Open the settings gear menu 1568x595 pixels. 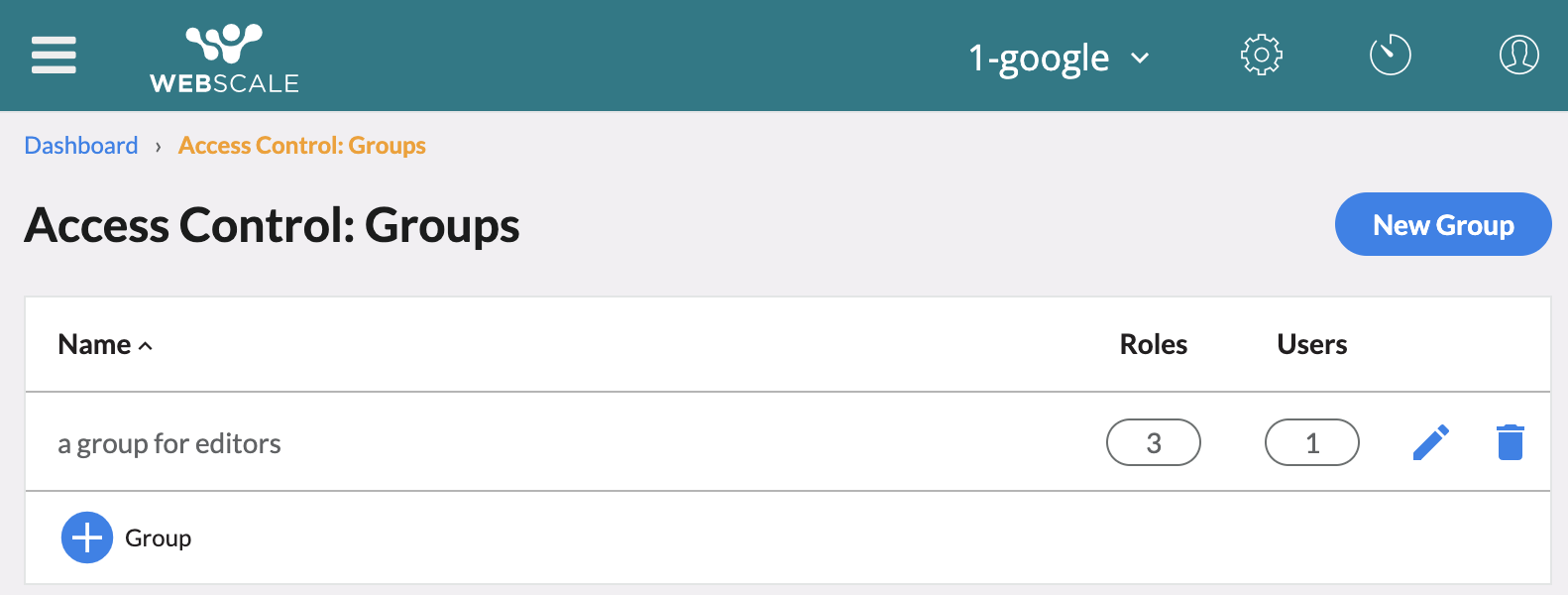1261,56
